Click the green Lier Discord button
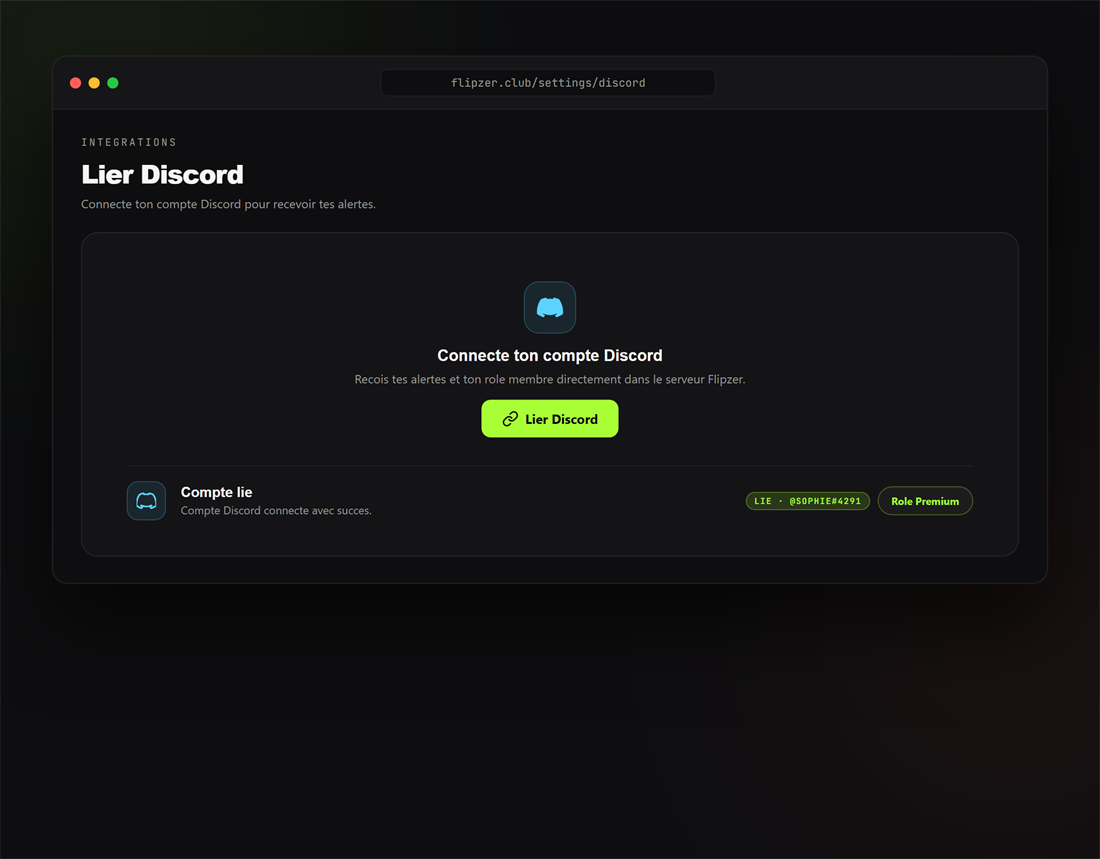 coord(549,418)
